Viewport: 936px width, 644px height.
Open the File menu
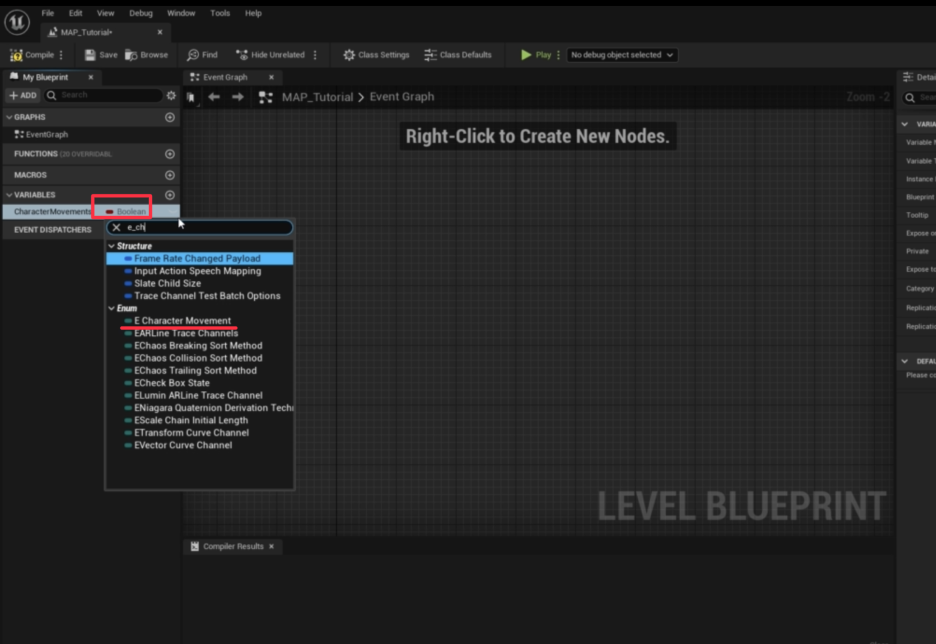(48, 13)
